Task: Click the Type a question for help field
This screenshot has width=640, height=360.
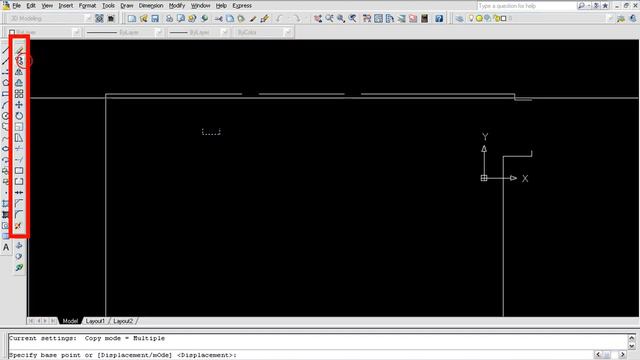Action: point(527,6)
